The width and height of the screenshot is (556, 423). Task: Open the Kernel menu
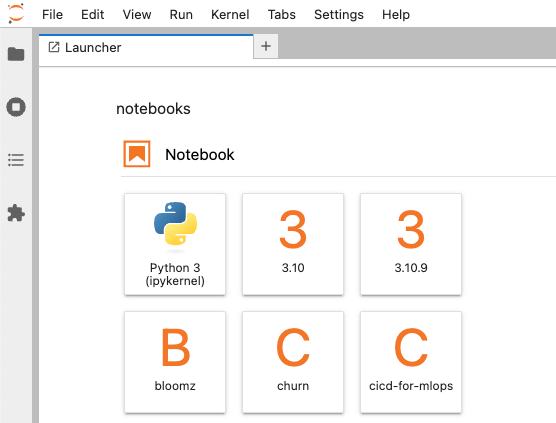230,15
